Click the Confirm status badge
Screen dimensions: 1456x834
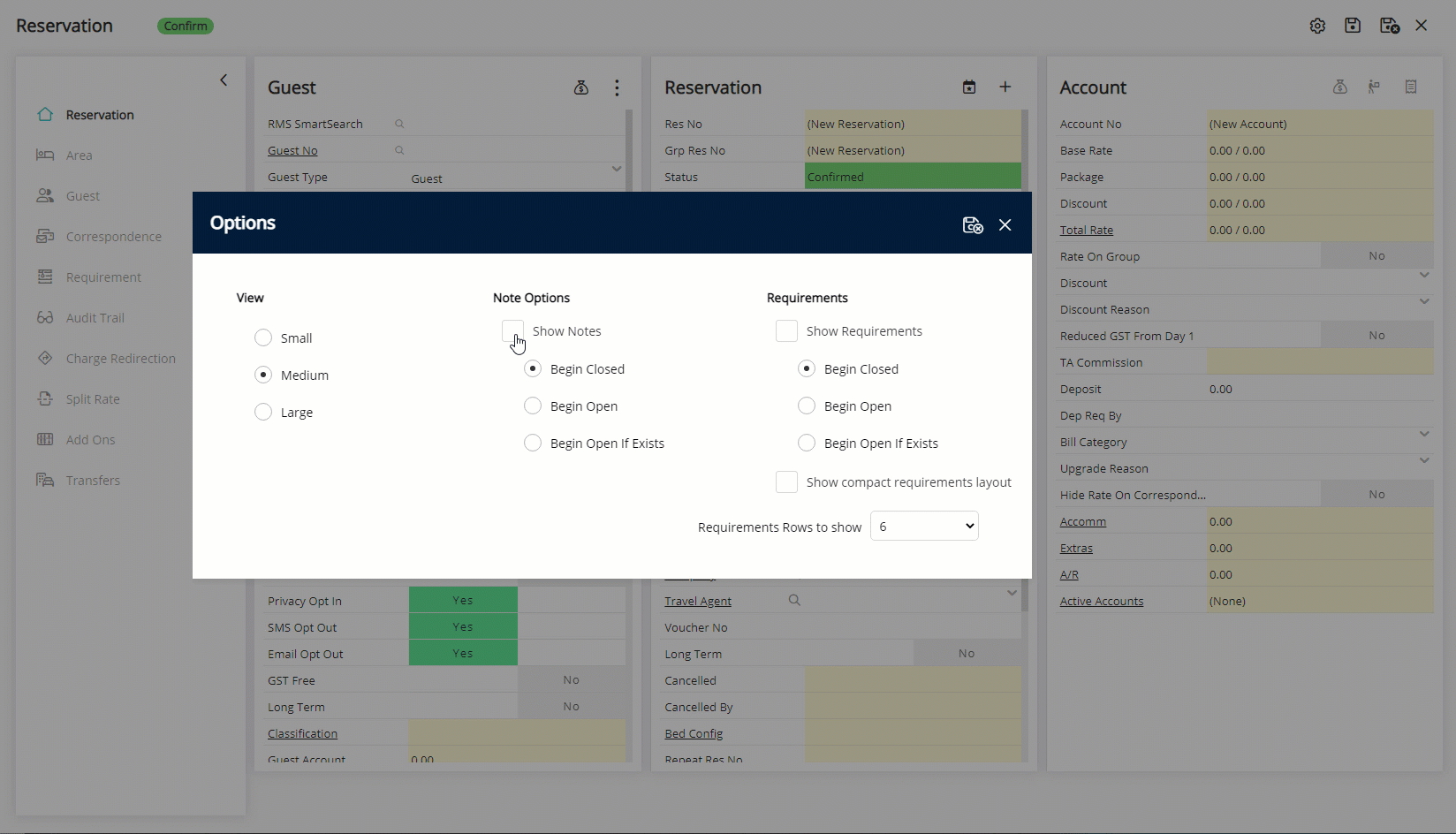[185, 26]
